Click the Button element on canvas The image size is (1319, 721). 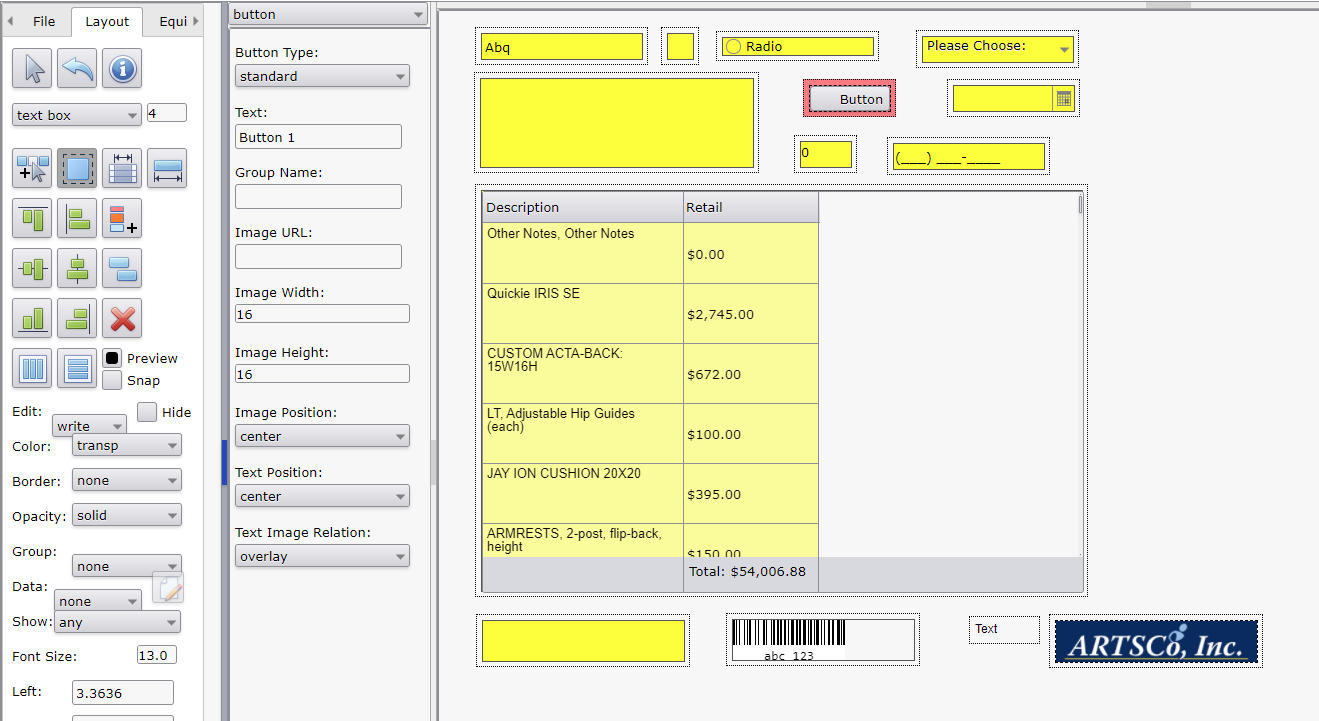pos(849,99)
